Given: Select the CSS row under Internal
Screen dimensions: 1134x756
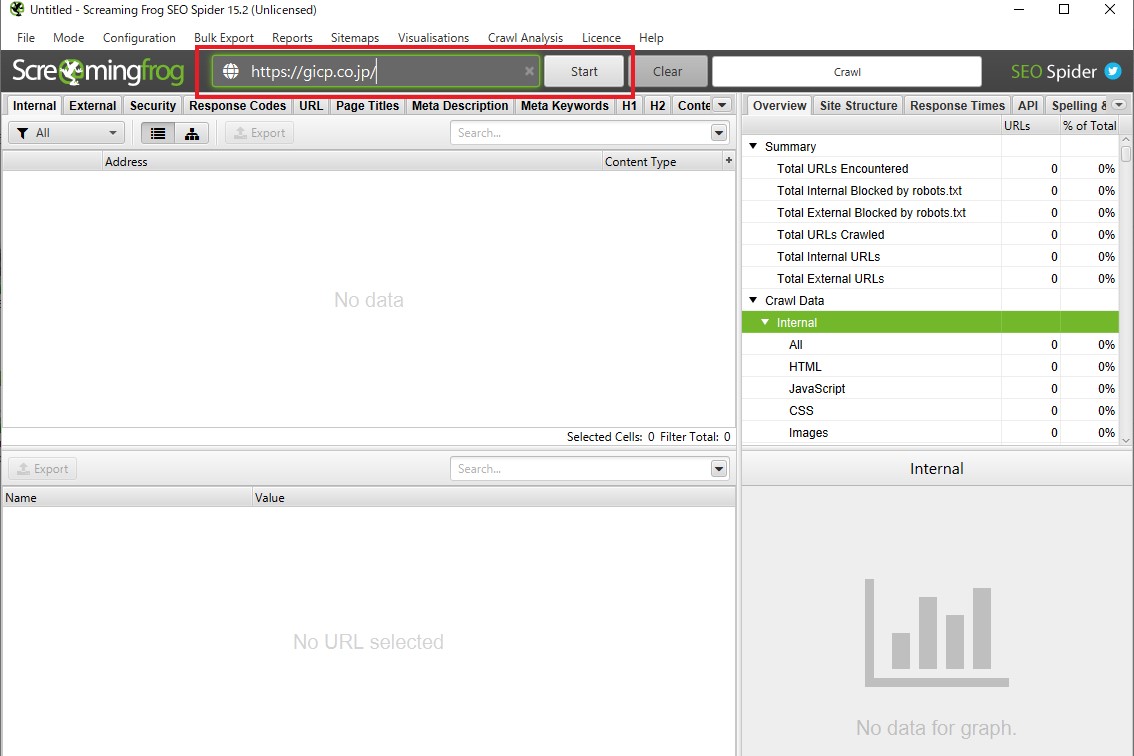Looking at the screenshot, I should [931, 410].
